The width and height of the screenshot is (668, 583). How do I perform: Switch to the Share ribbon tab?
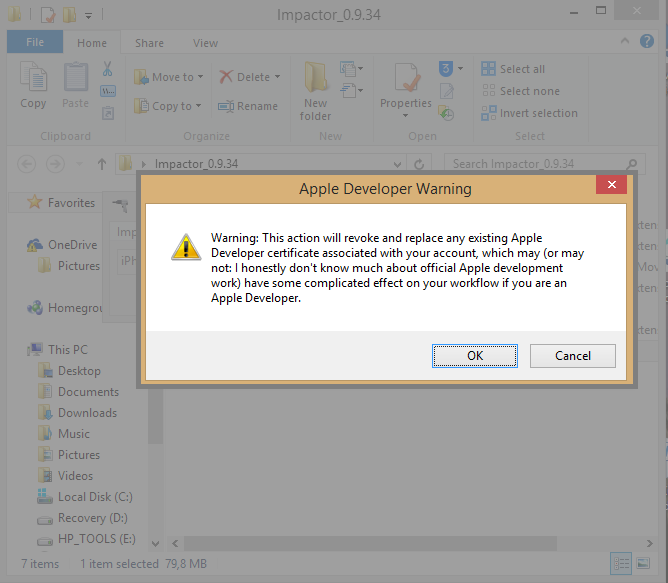tap(149, 43)
